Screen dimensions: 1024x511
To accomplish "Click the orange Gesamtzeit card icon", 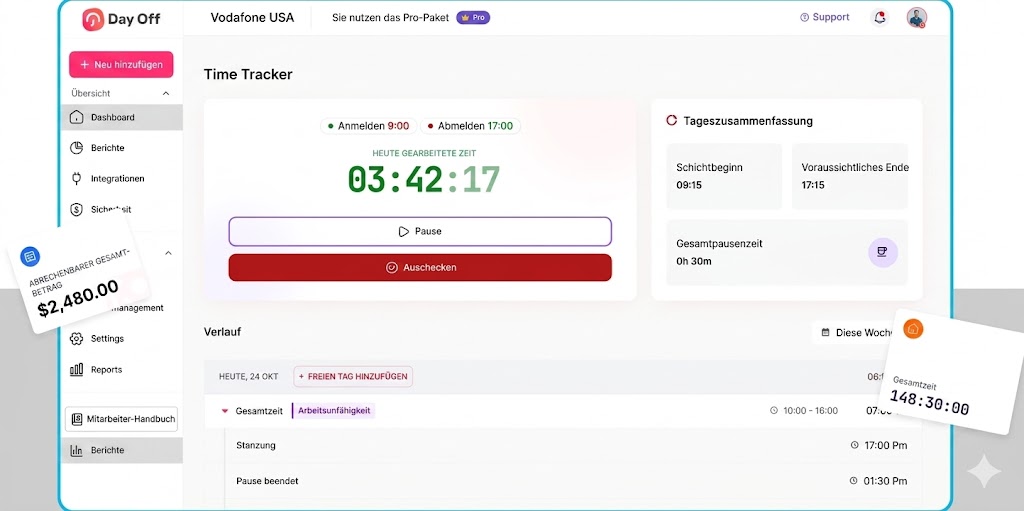I will pyautogui.click(x=913, y=329).
